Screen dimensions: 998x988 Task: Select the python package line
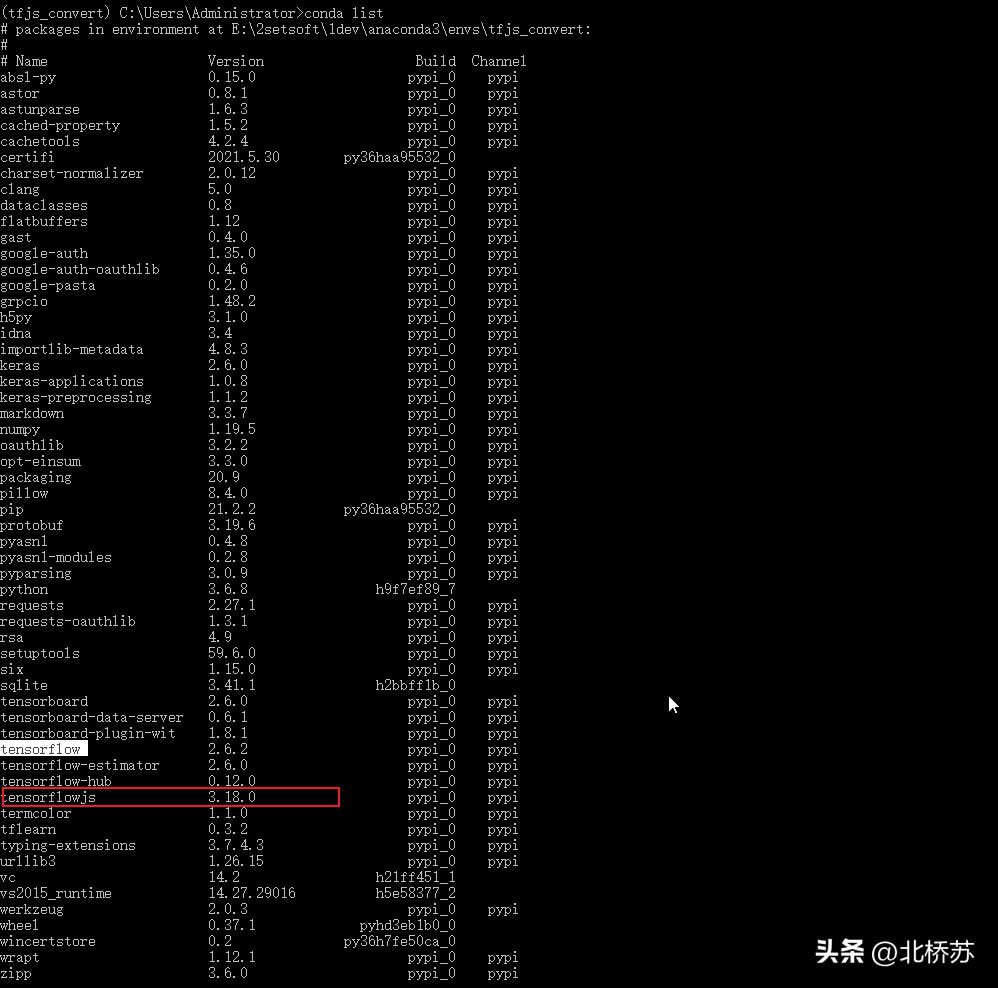tap(24, 589)
